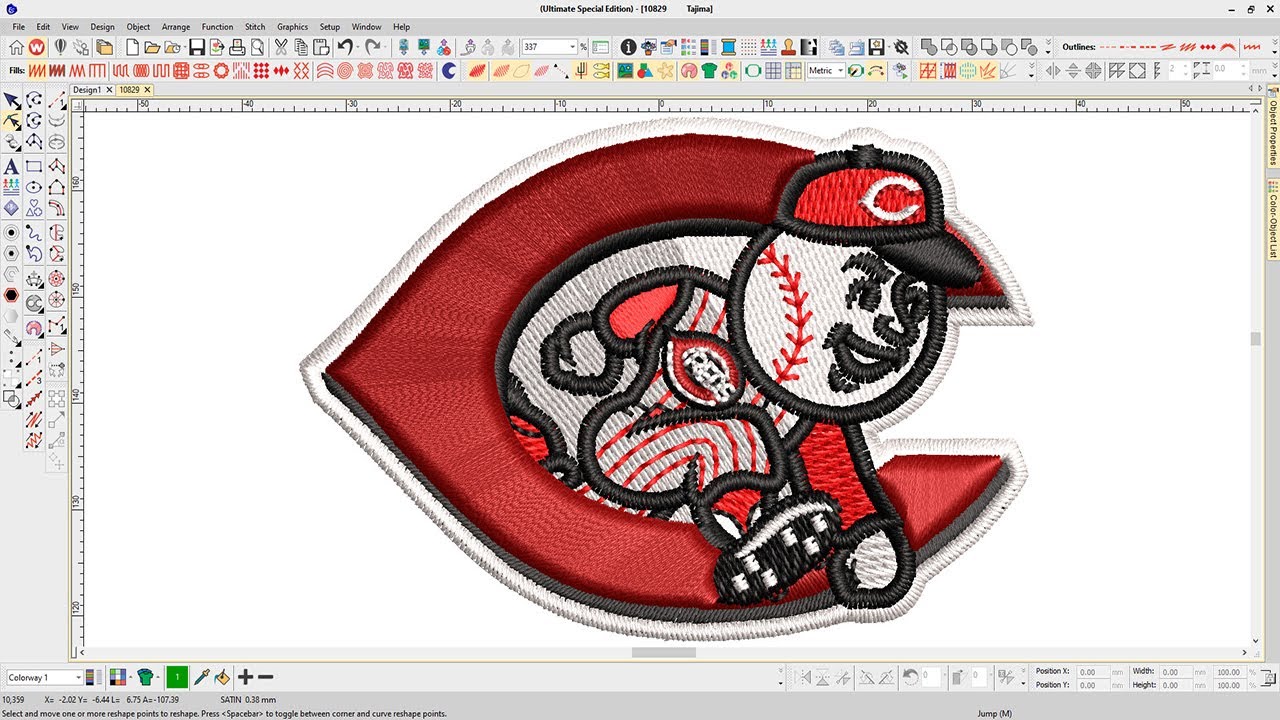1280x720 pixels.
Task: Click the red Wilcom W icon
Action: [x=37, y=47]
